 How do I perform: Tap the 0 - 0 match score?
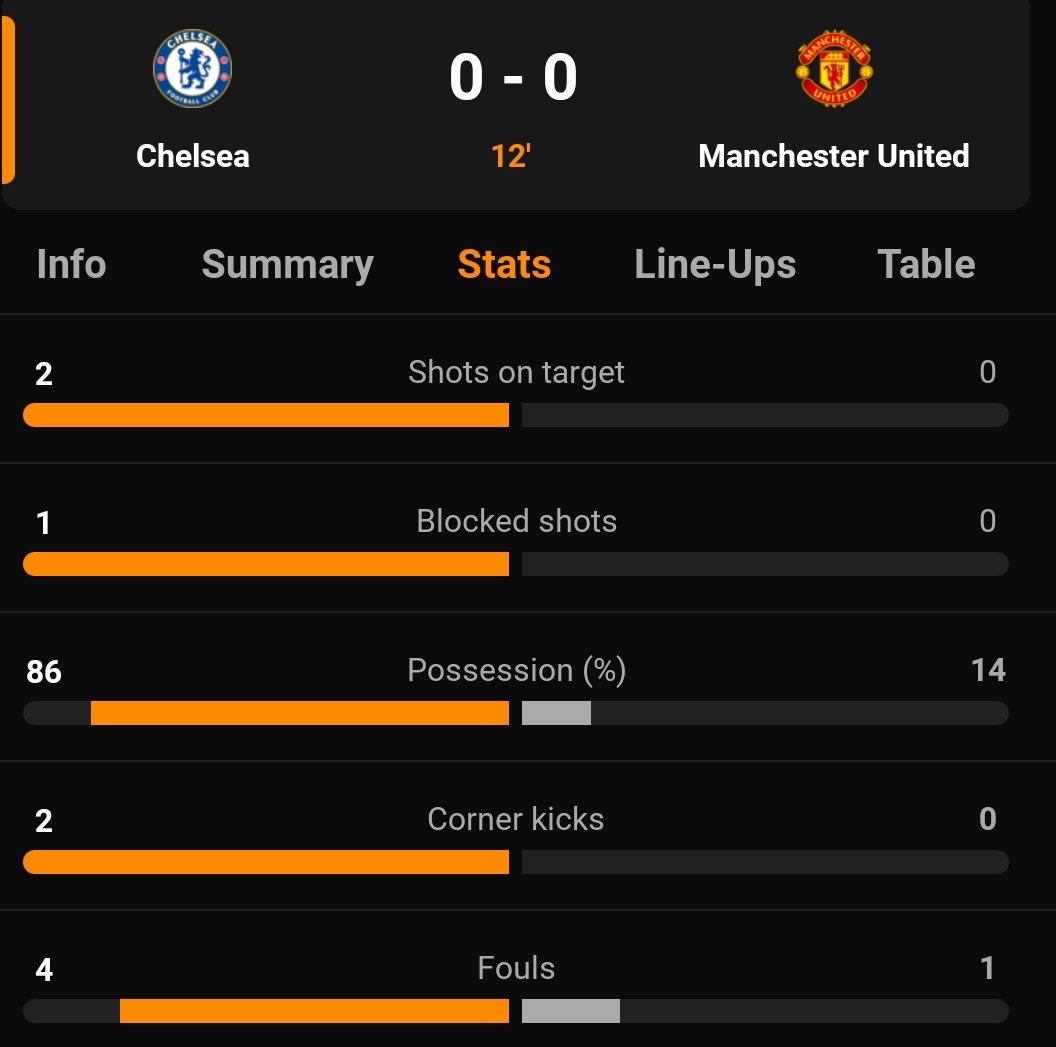513,77
